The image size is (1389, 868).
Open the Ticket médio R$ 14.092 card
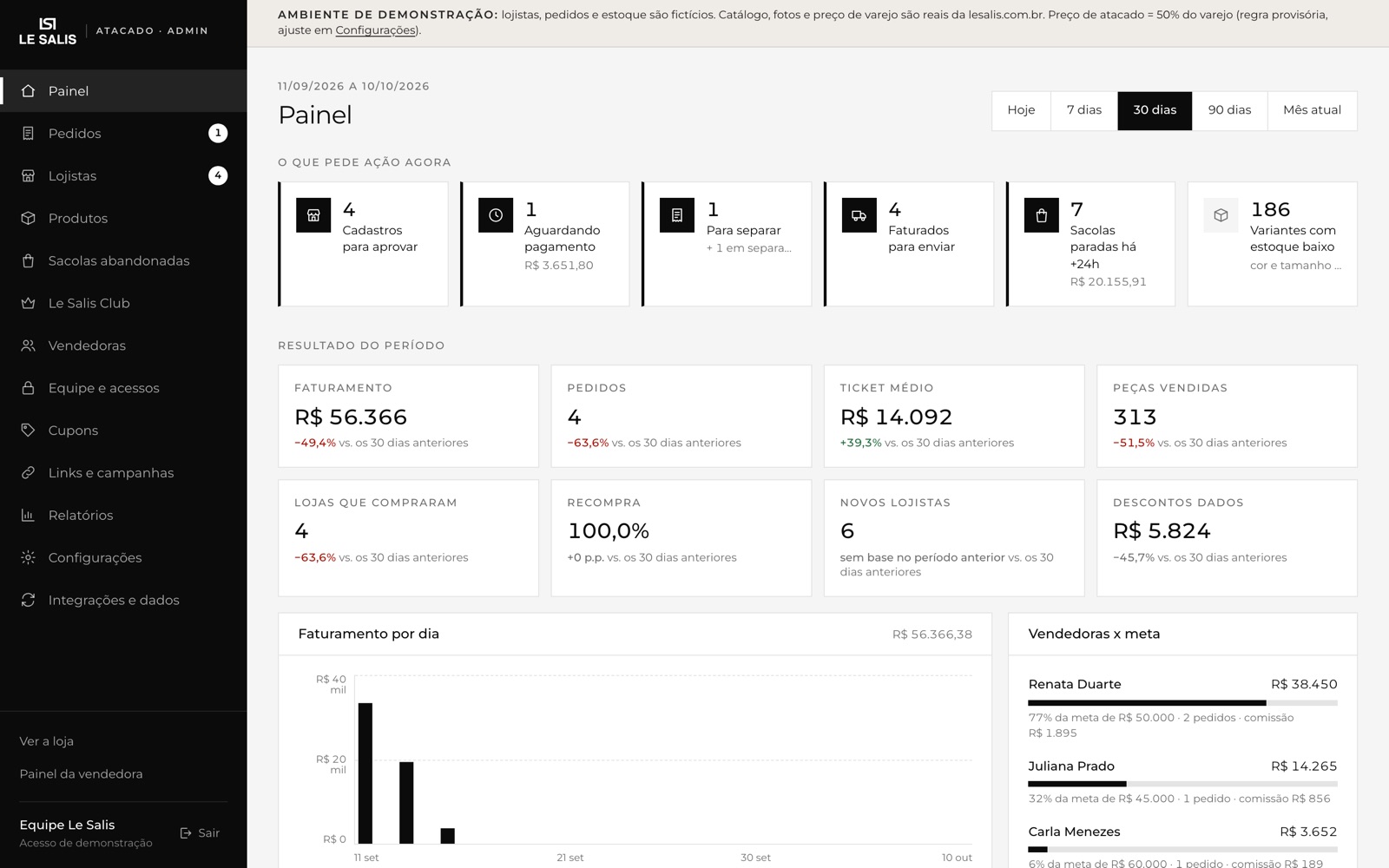(954, 417)
